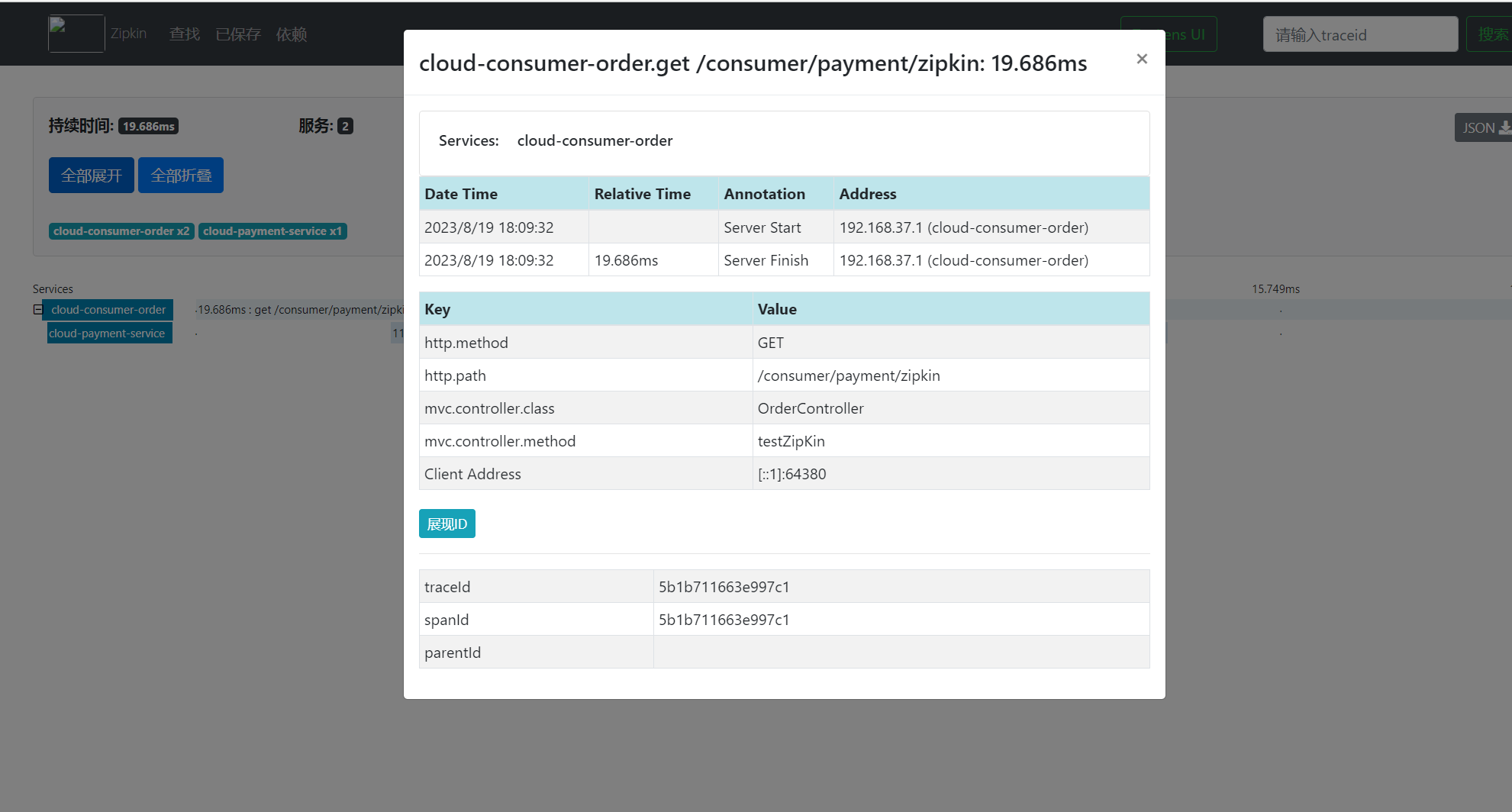Click the /consumer/payment/zipkin path value

tap(849, 375)
